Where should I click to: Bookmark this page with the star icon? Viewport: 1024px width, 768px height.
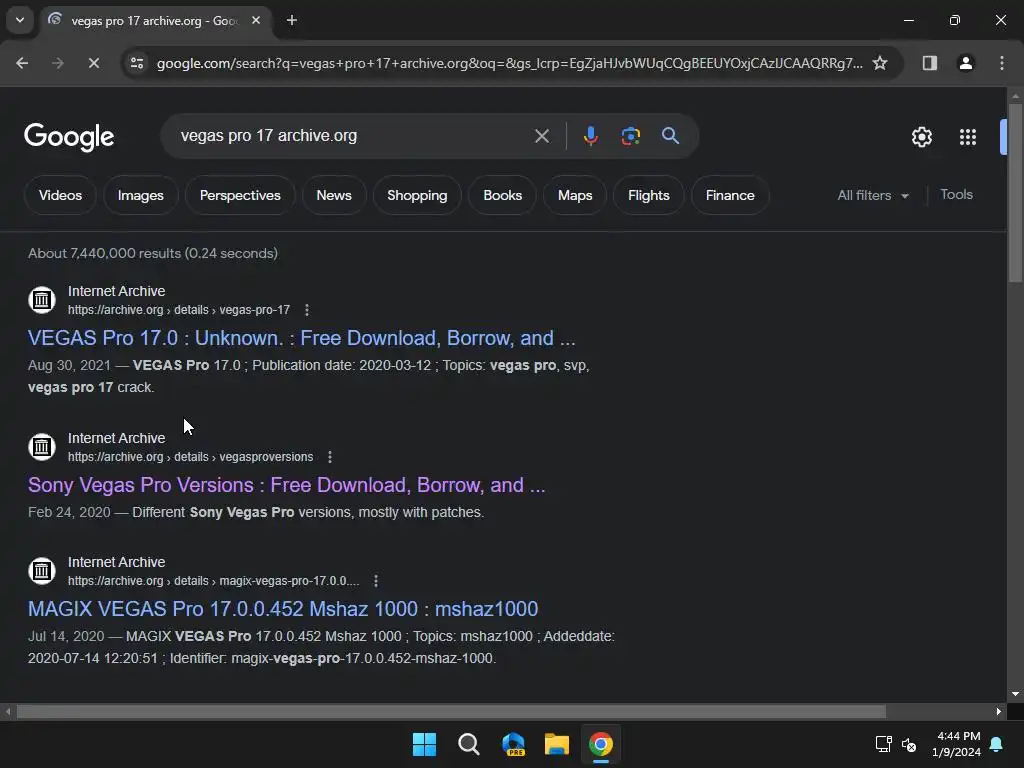(880, 63)
